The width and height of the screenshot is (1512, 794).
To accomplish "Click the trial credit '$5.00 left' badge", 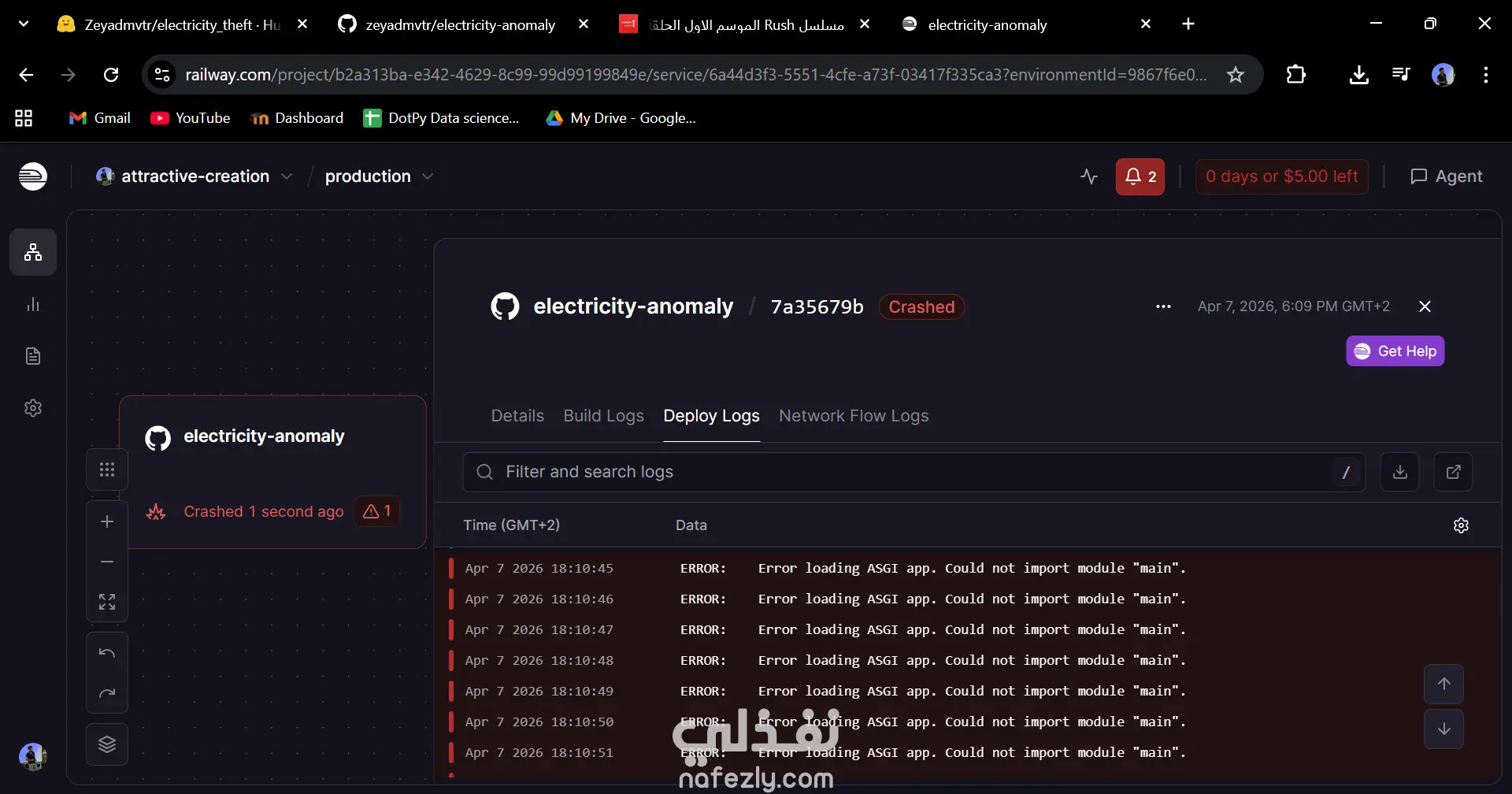I will tap(1282, 176).
